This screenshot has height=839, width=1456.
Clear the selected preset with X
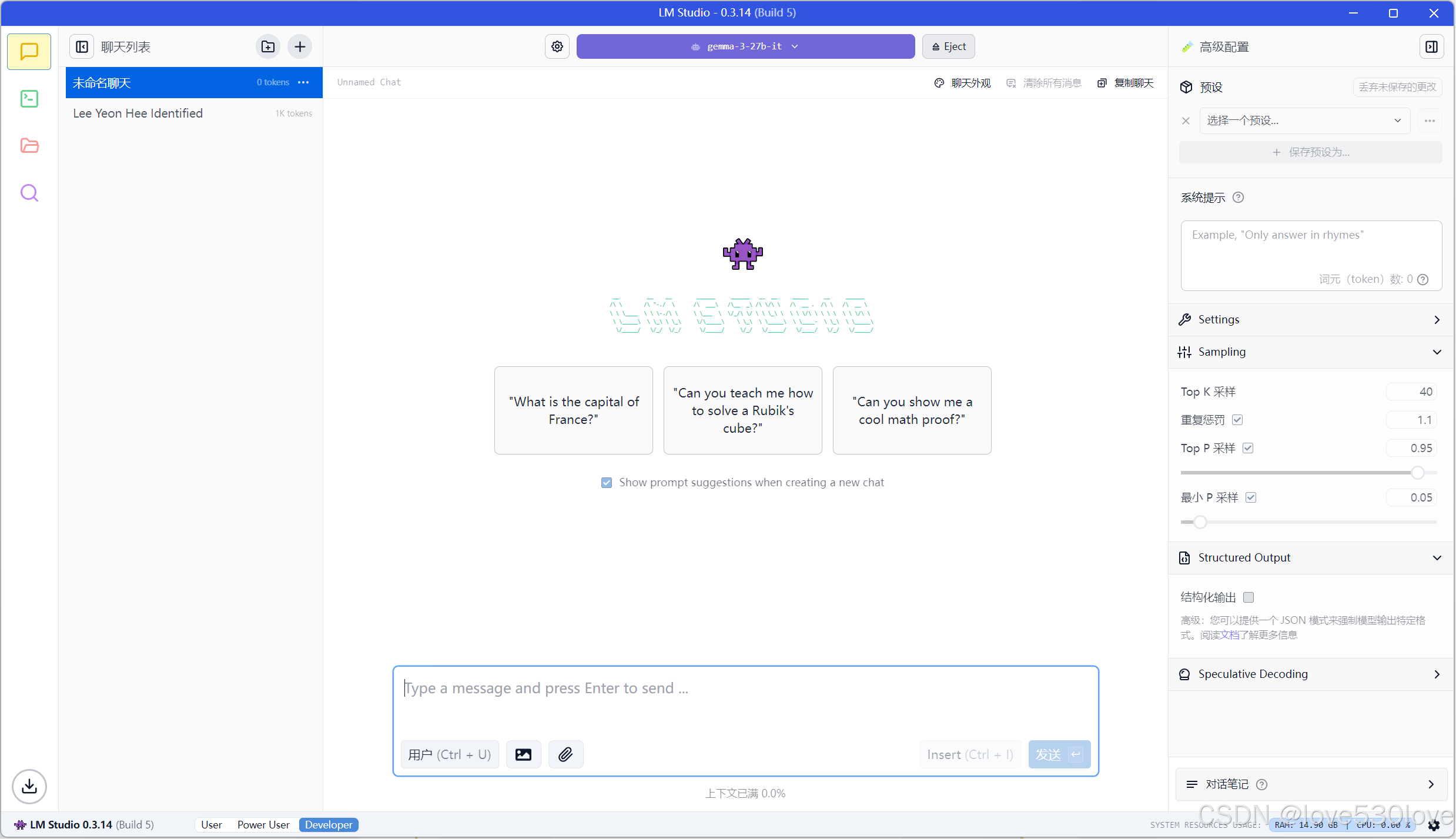(x=1186, y=121)
